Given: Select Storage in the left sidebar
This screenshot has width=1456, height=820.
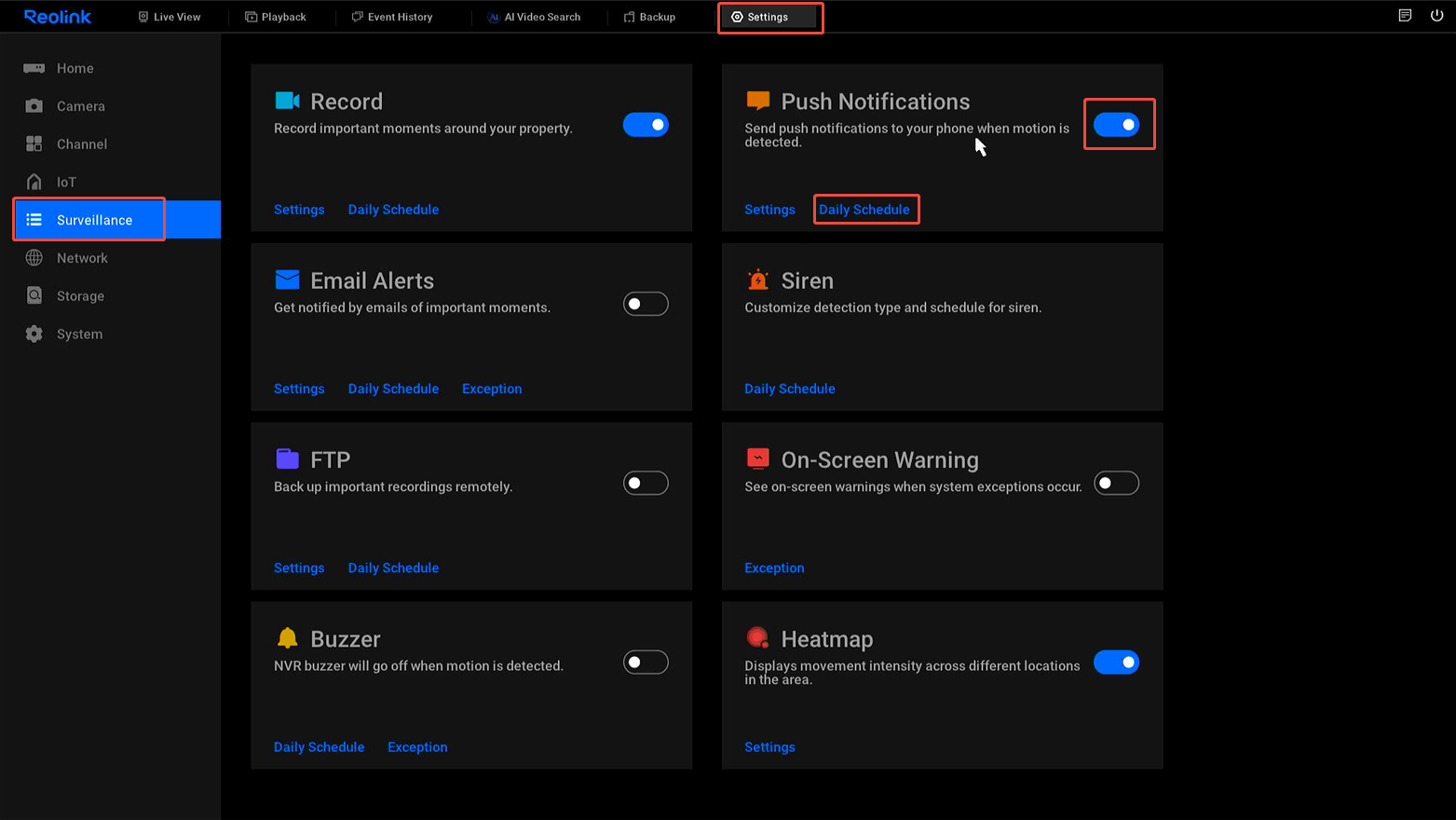Looking at the screenshot, I should point(80,296).
